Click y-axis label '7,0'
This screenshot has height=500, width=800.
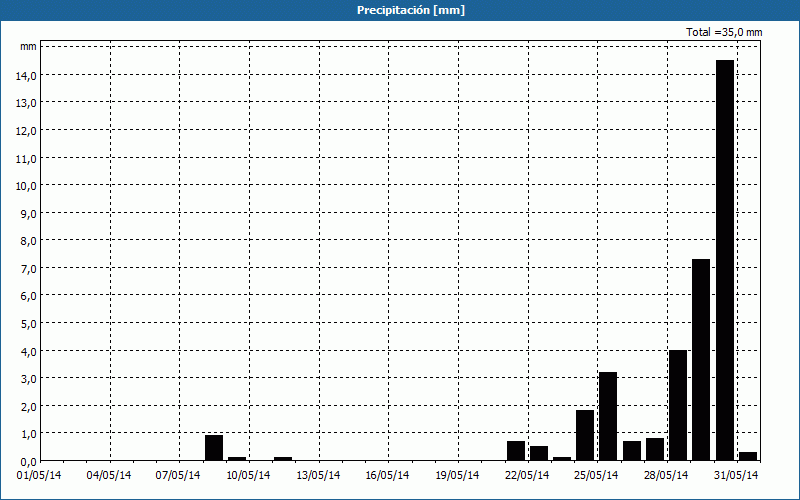click(x=28, y=269)
